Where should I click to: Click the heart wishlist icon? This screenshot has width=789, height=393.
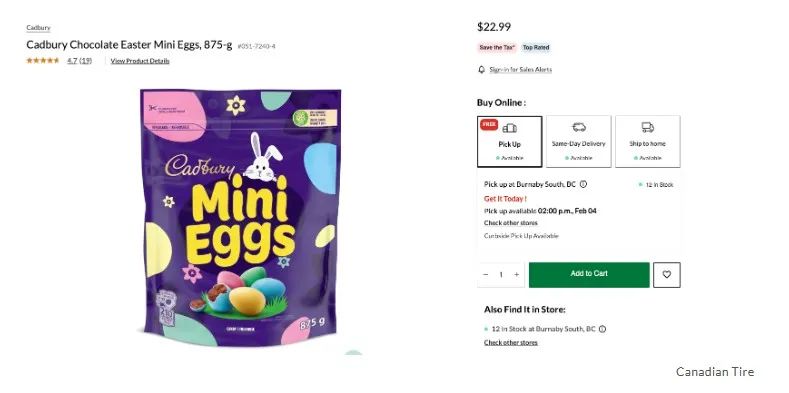(667, 275)
